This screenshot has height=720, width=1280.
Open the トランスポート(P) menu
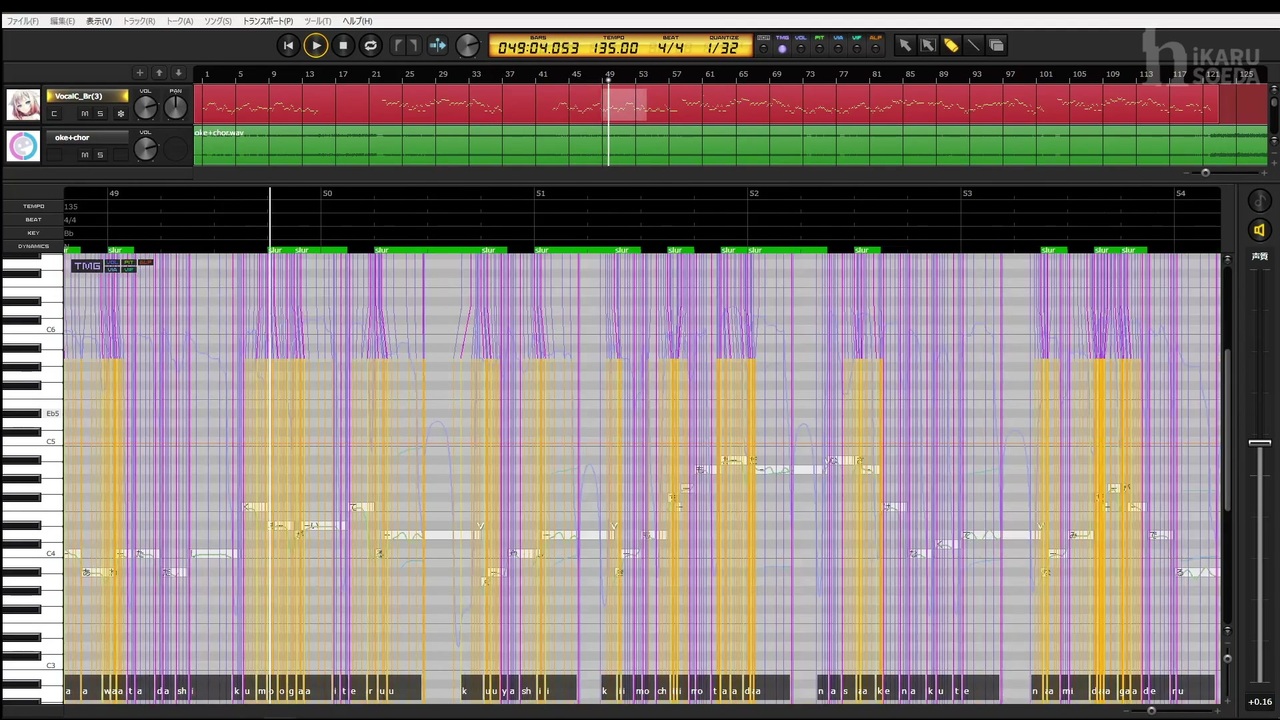click(x=268, y=21)
